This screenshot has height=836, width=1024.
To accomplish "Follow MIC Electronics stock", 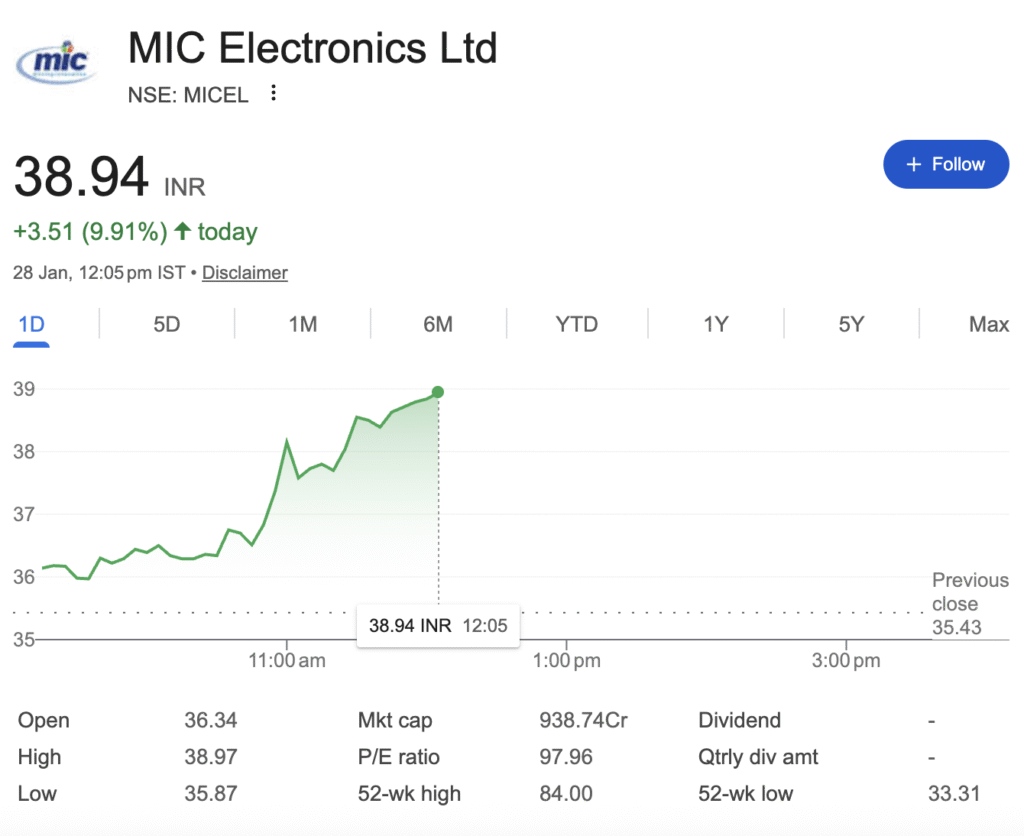I will tap(945, 164).
